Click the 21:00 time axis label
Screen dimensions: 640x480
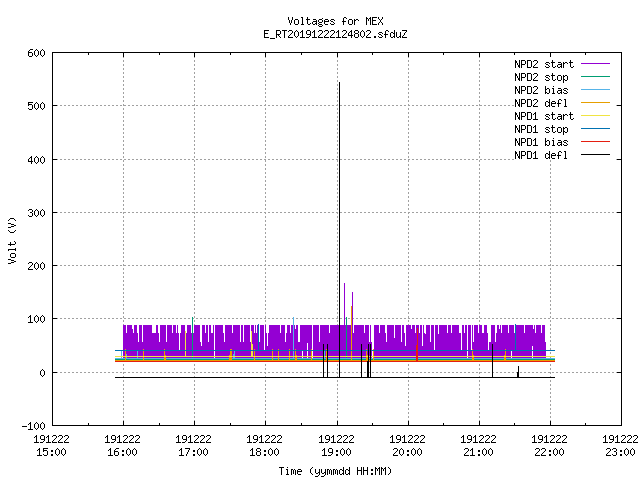[x=478, y=452]
